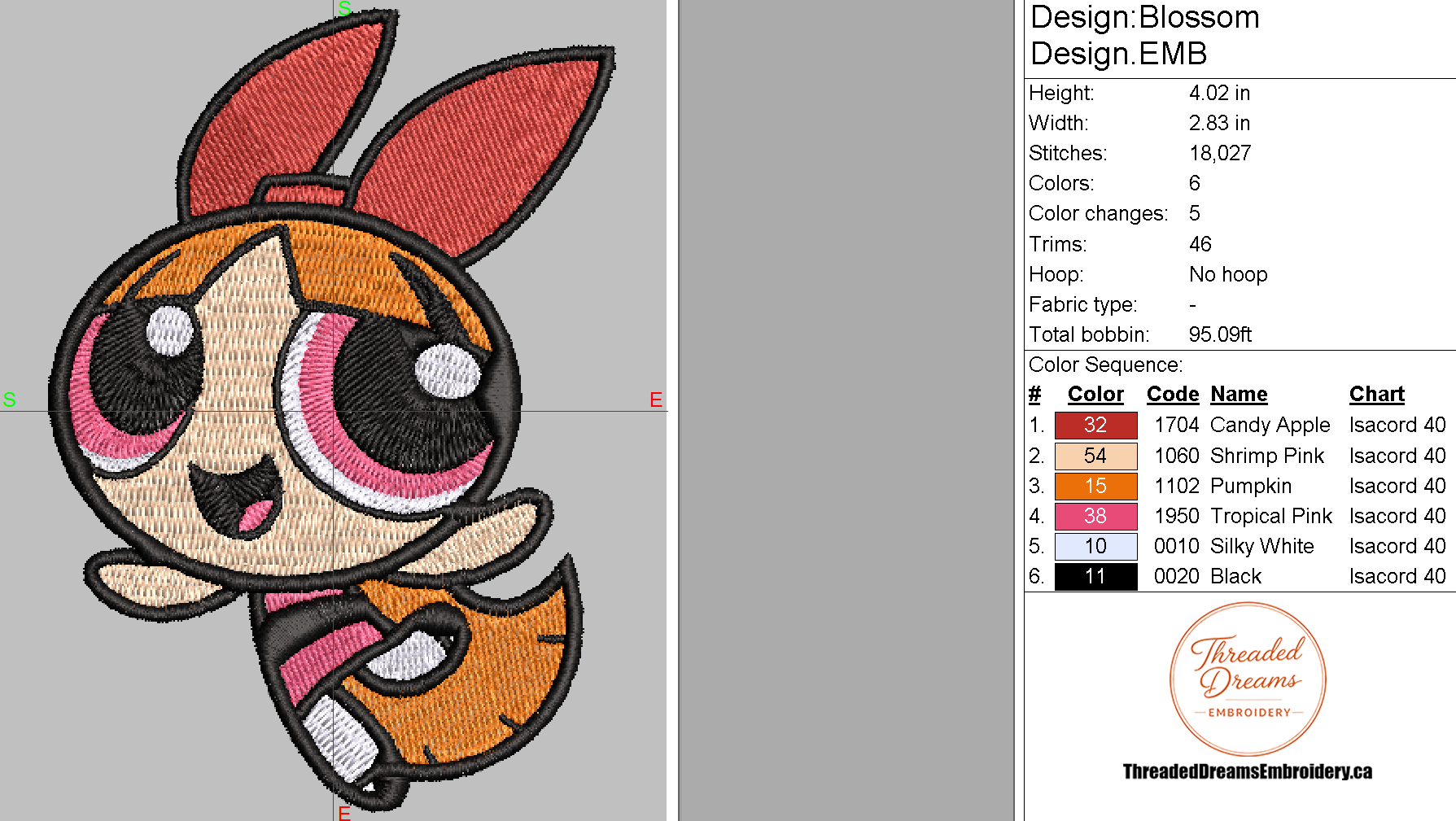
Task: Click the Name column header
Action: pos(1239,394)
